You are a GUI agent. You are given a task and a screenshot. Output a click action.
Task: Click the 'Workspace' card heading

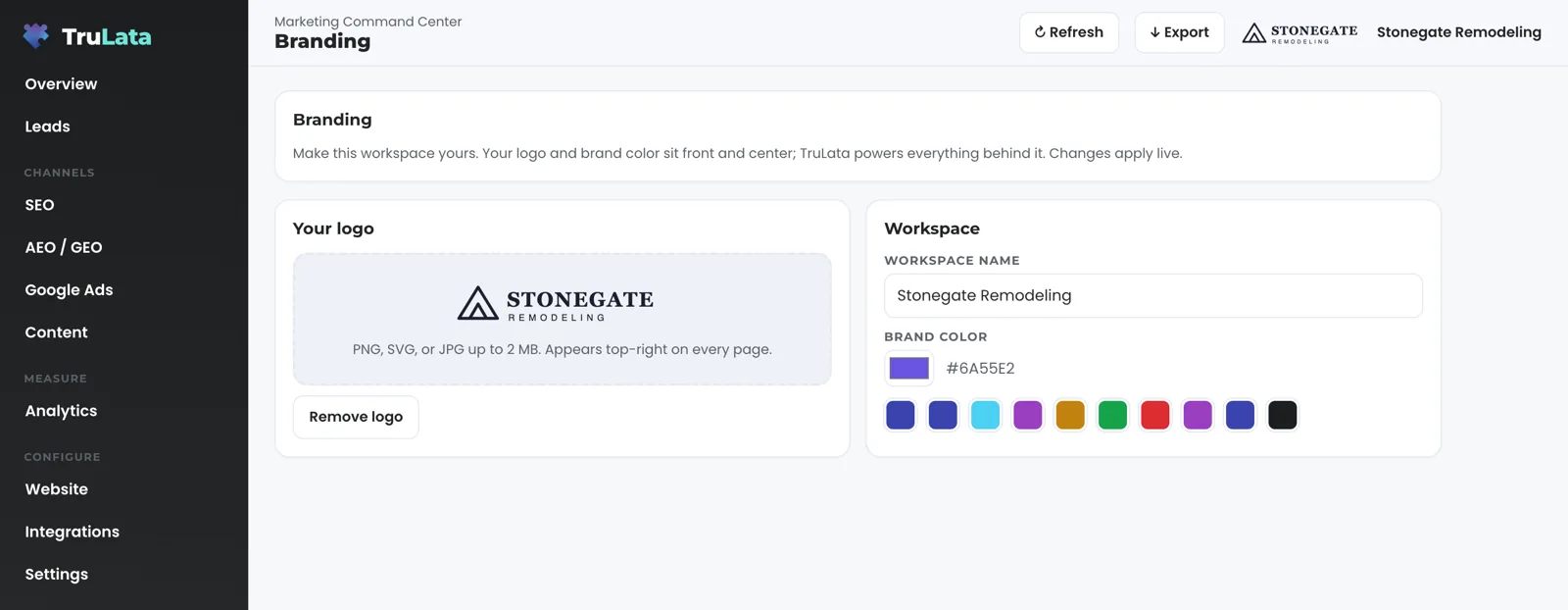[932, 229]
